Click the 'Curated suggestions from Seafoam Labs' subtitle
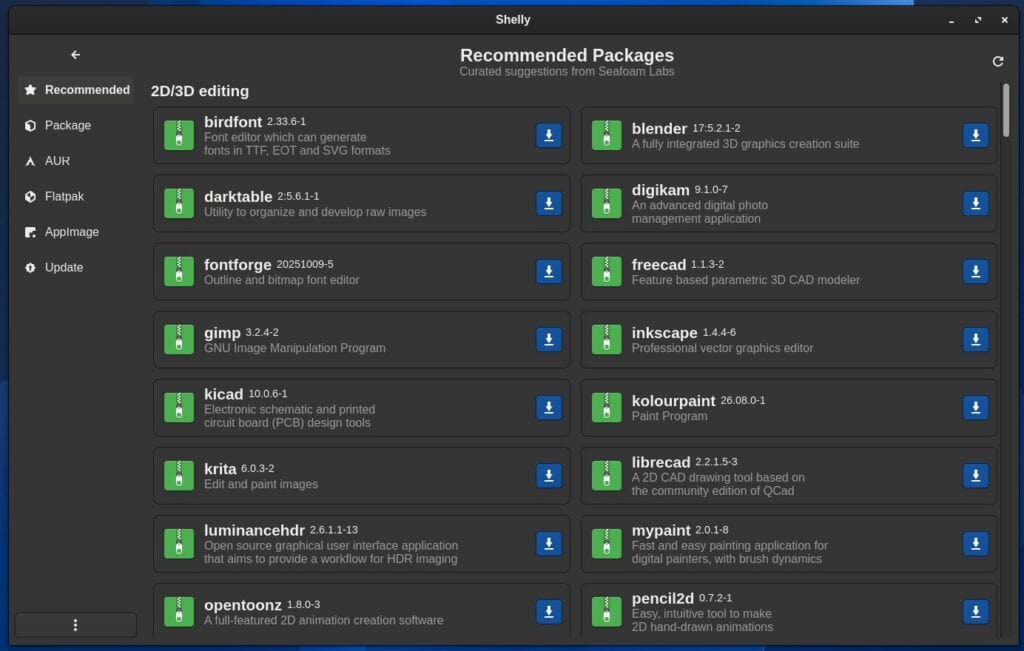The height and width of the screenshot is (651, 1024). 567,72
